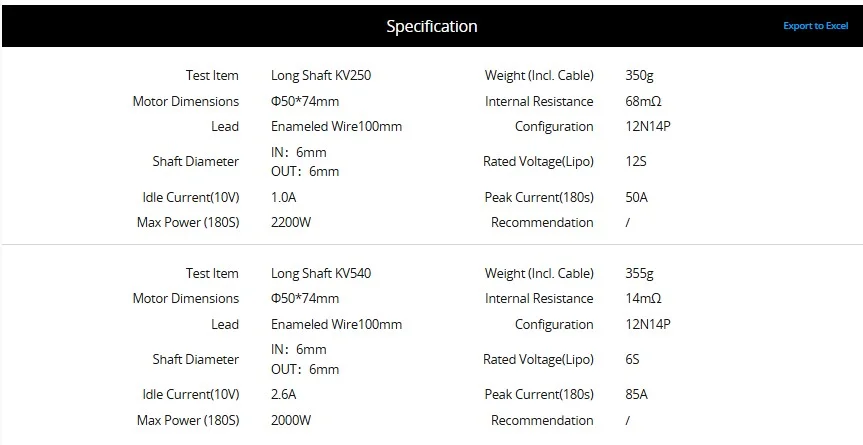
Task: Select the 68mΩ internal resistance value
Action: click(643, 101)
